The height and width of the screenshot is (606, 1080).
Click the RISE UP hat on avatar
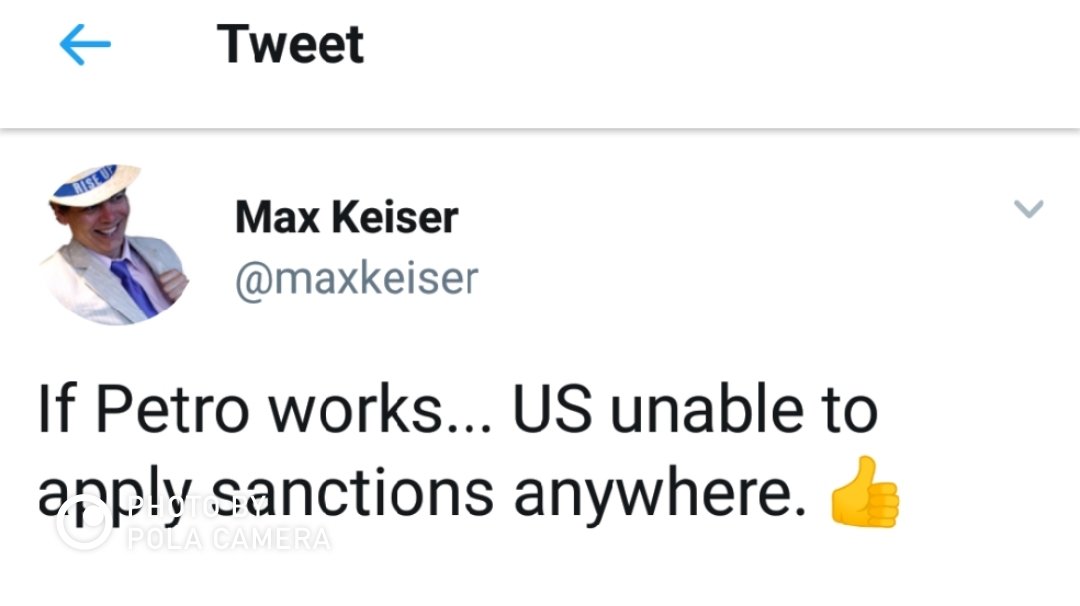95,184
